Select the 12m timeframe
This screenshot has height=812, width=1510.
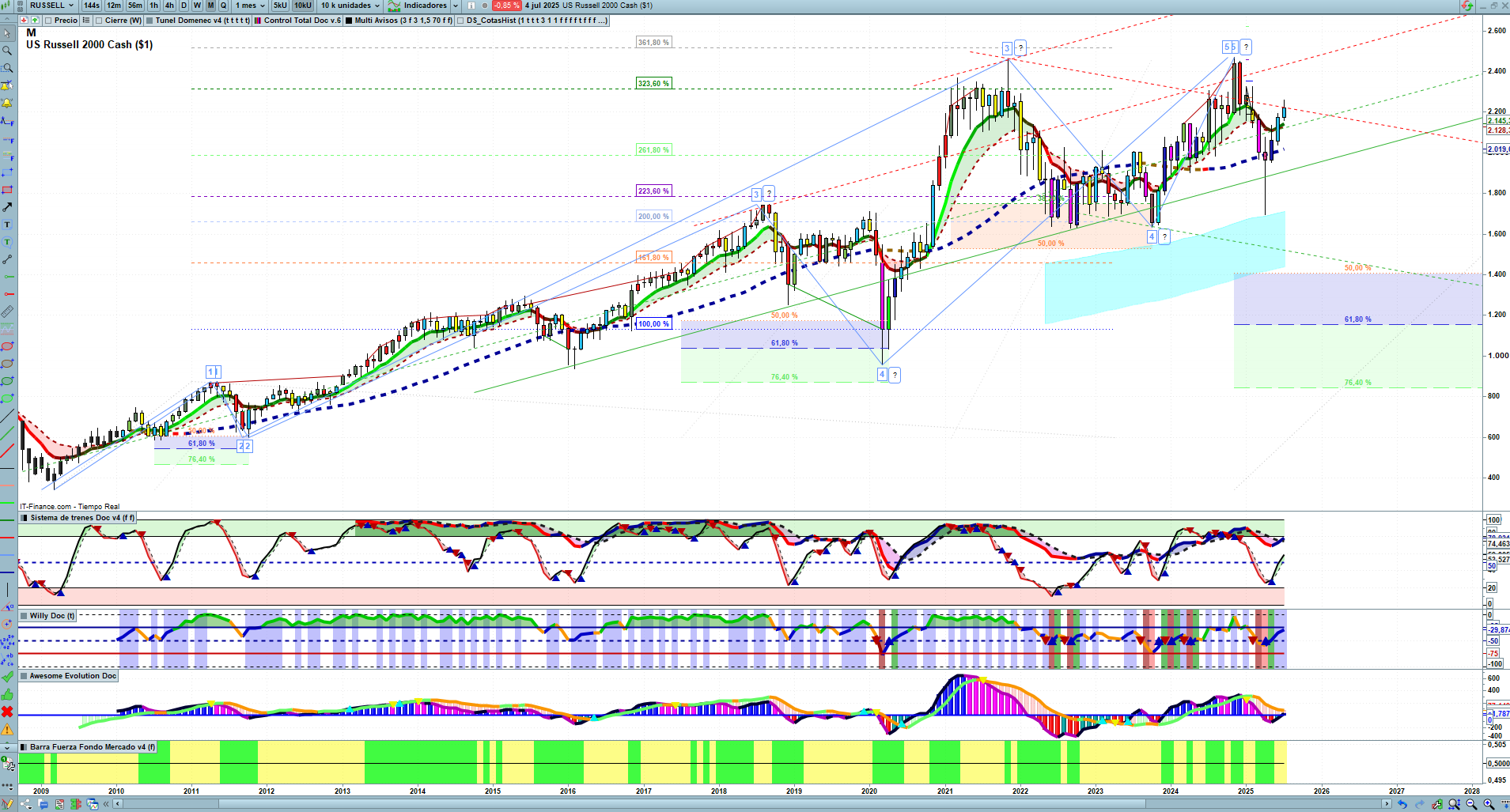coord(114,6)
